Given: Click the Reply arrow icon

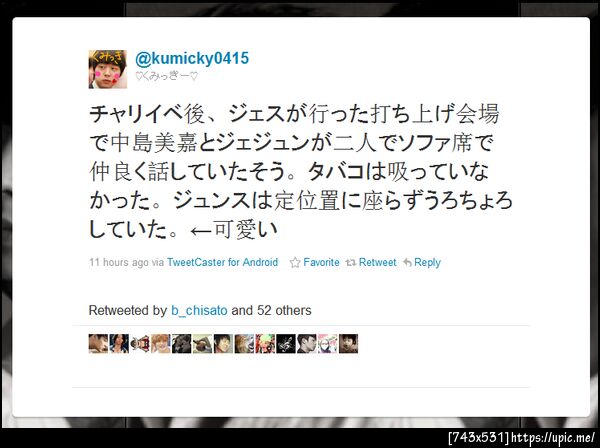Looking at the screenshot, I should [x=407, y=262].
